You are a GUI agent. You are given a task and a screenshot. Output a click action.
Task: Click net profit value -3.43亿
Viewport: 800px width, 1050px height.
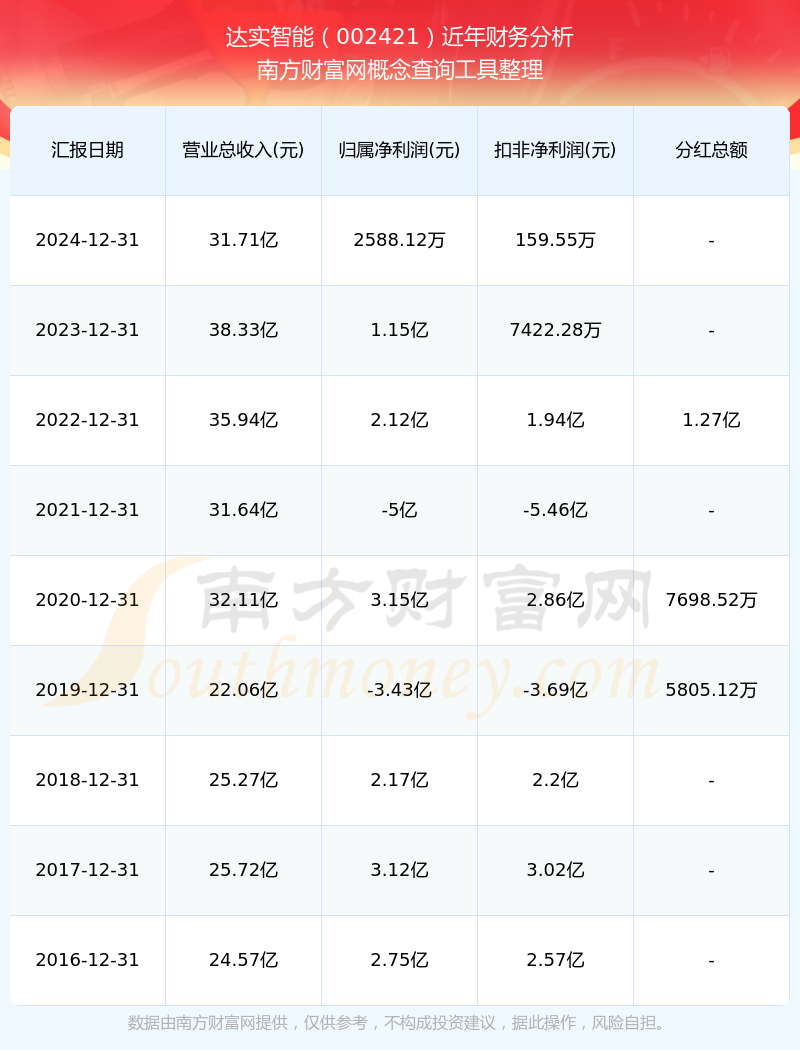coord(400,690)
